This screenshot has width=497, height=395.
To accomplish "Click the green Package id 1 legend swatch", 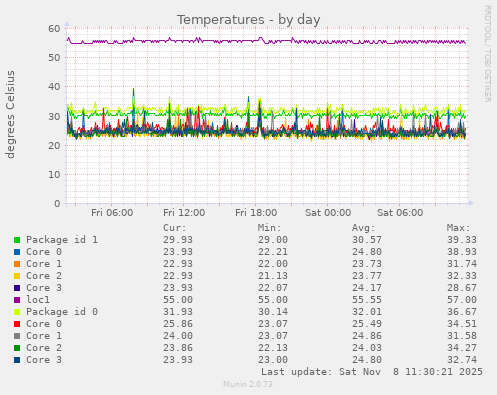I will (x=17, y=240).
